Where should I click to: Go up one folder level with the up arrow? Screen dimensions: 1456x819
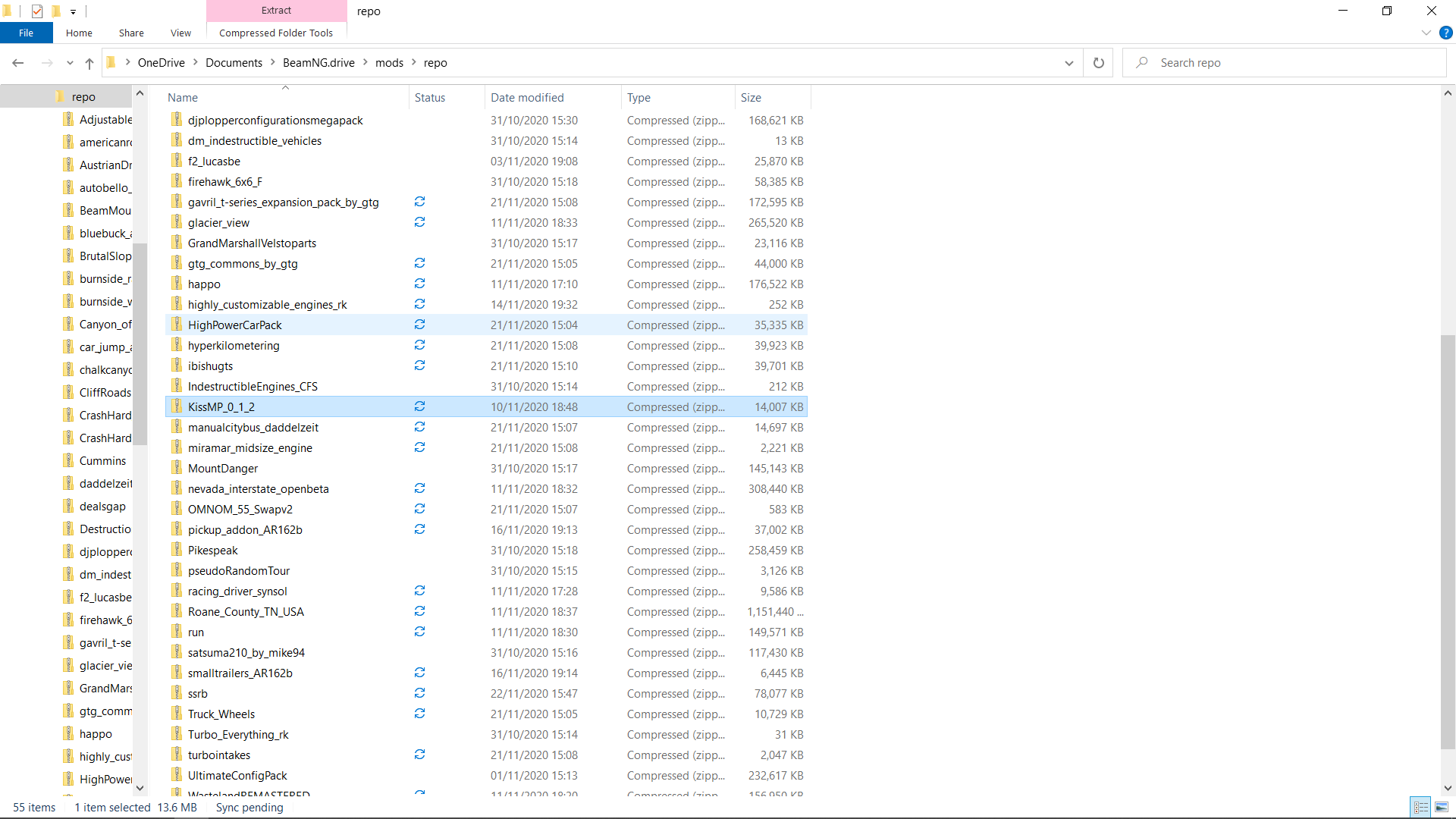click(x=89, y=63)
